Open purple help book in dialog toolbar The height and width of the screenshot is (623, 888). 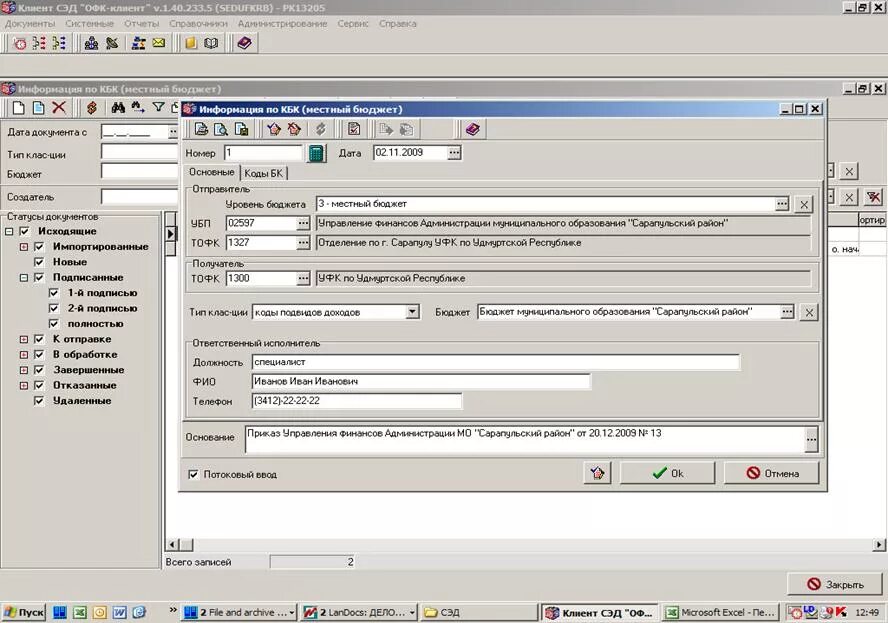[472, 129]
